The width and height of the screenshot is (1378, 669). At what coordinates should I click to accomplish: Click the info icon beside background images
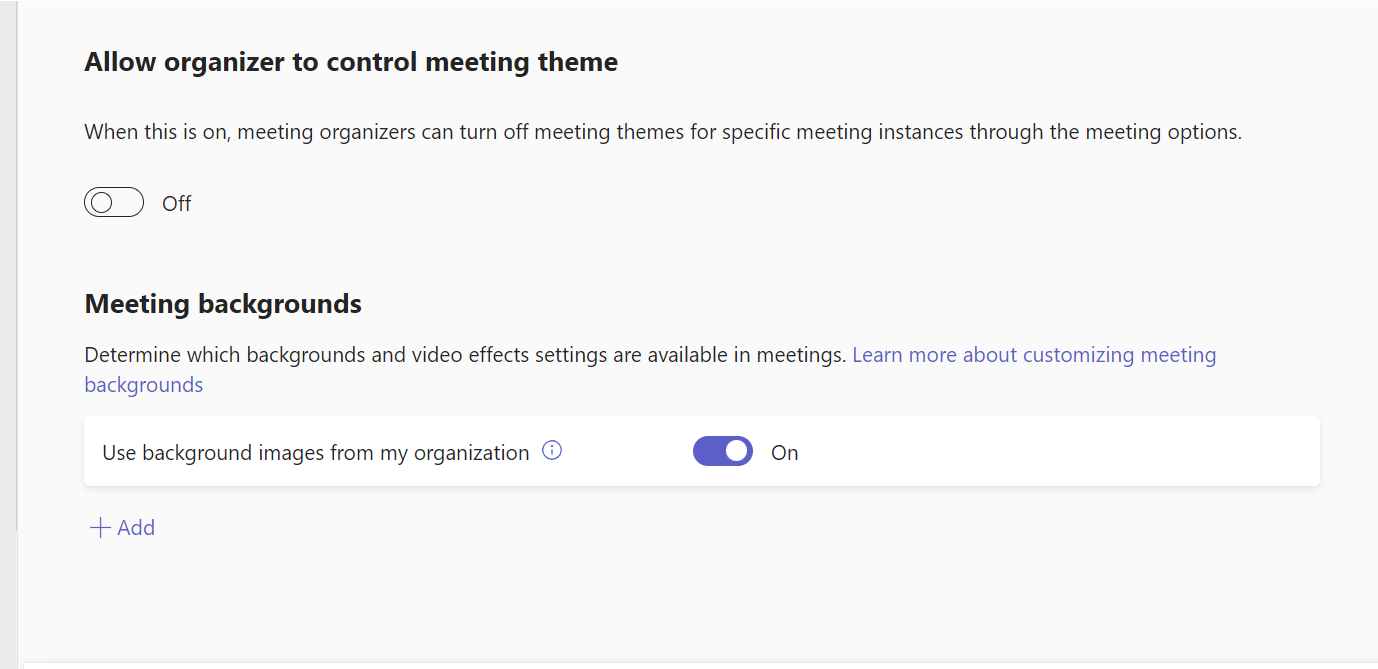tap(552, 451)
